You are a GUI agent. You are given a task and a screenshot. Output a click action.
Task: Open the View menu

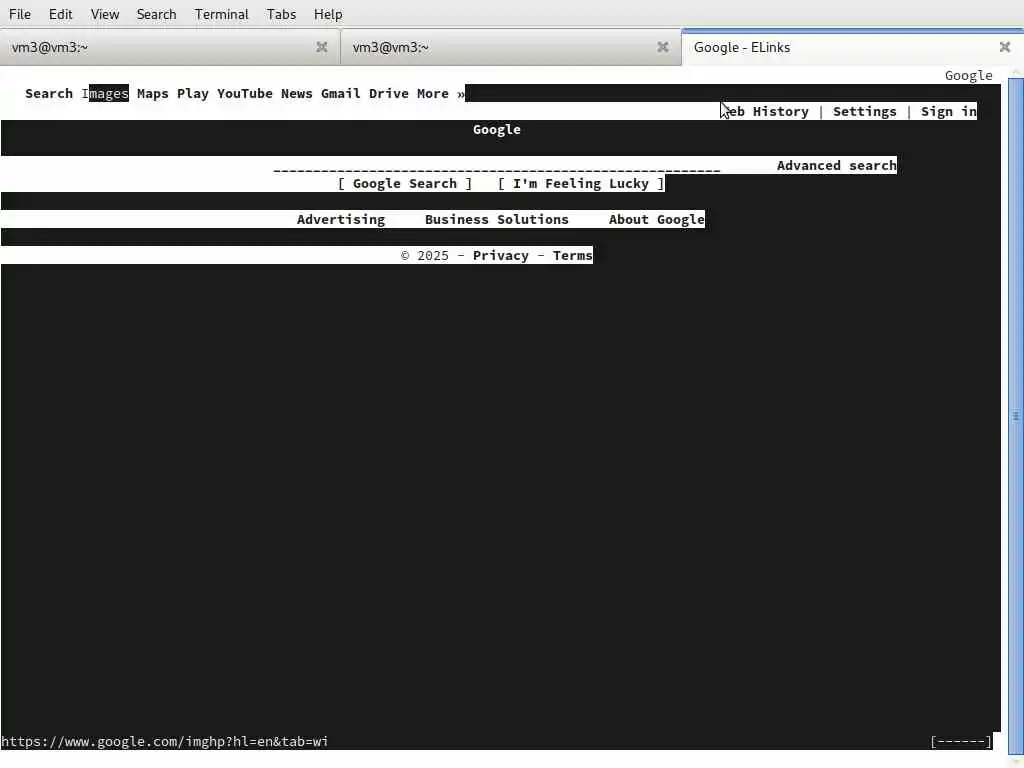tap(104, 14)
